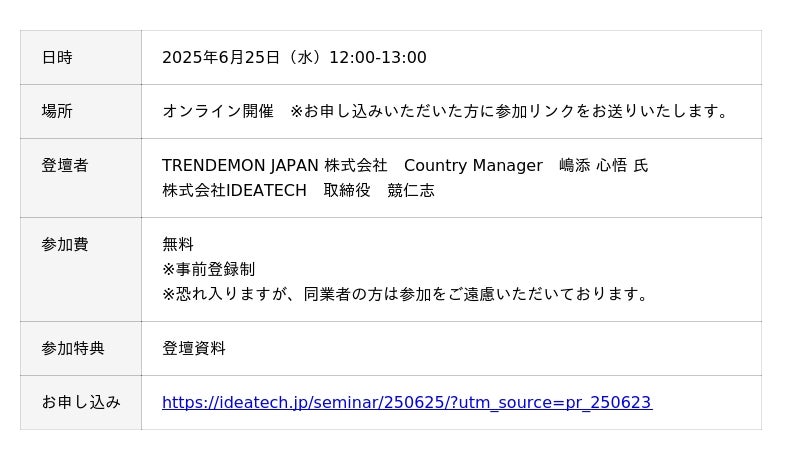Click the 同業者 participation restriction note

[407, 294]
